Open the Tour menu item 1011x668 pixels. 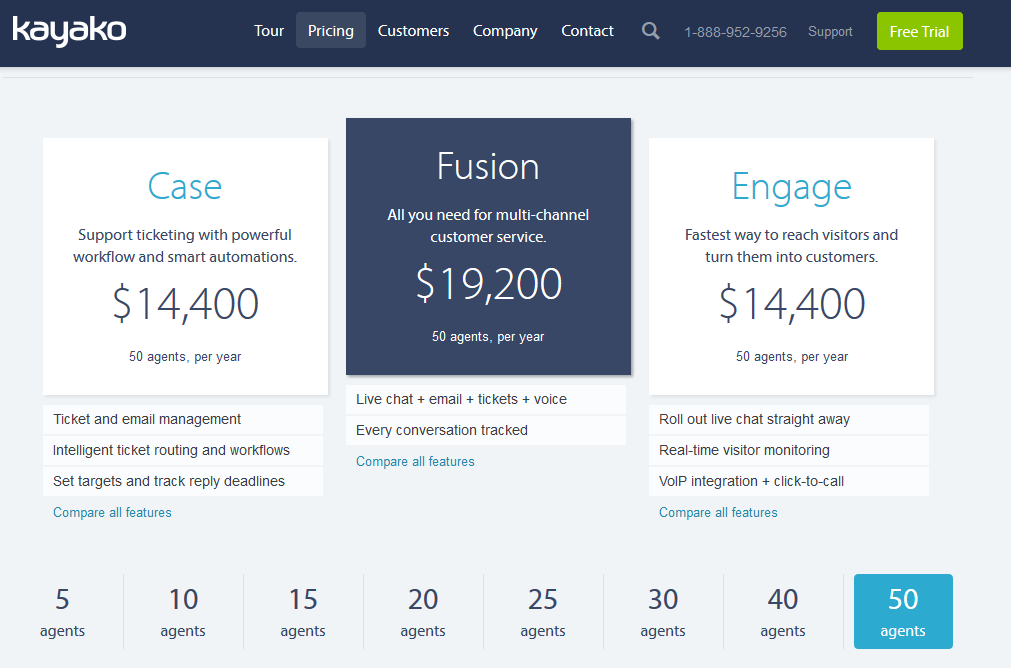pyautogui.click(x=269, y=30)
